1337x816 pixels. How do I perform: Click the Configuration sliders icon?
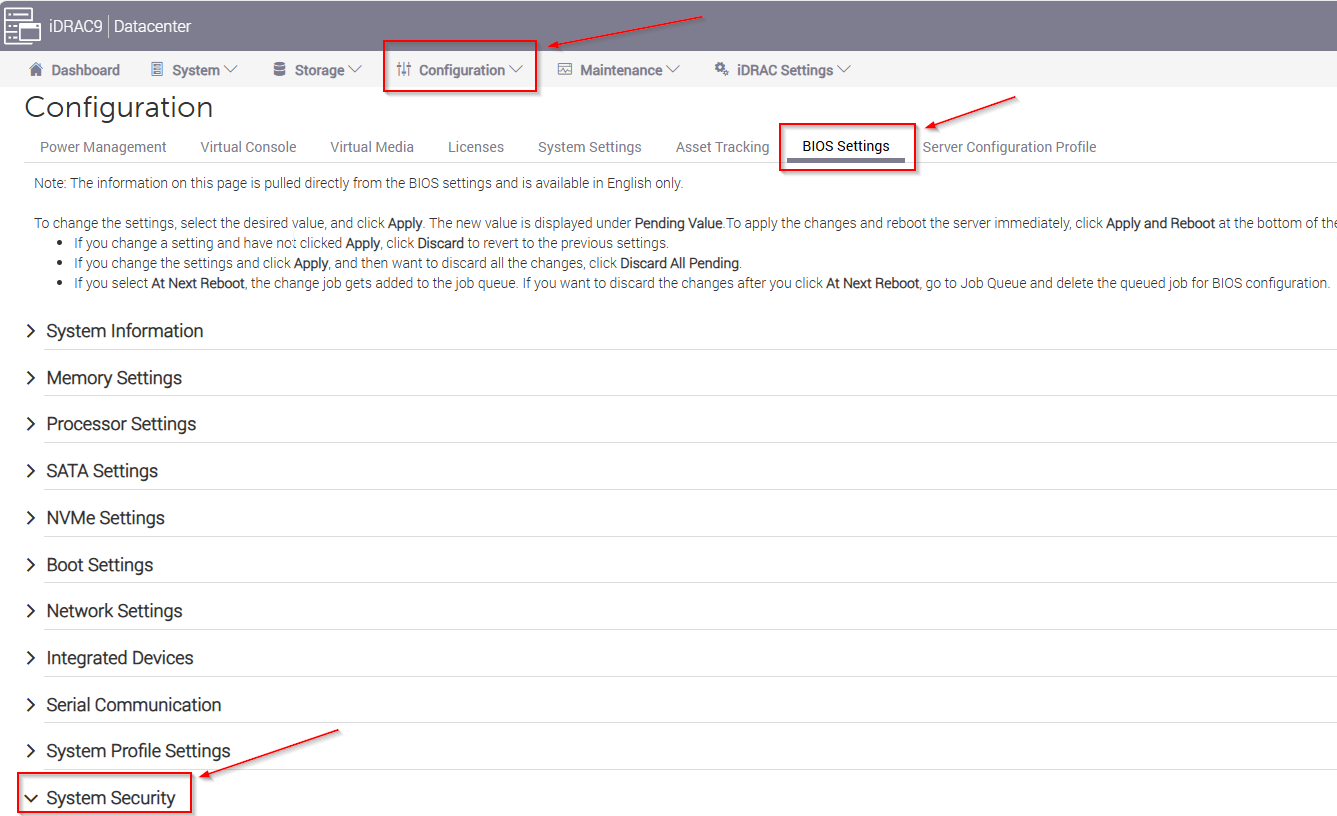pyautogui.click(x=404, y=70)
